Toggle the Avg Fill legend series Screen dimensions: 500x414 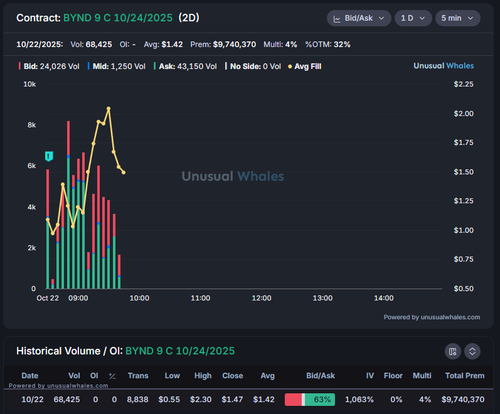point(305,66)
